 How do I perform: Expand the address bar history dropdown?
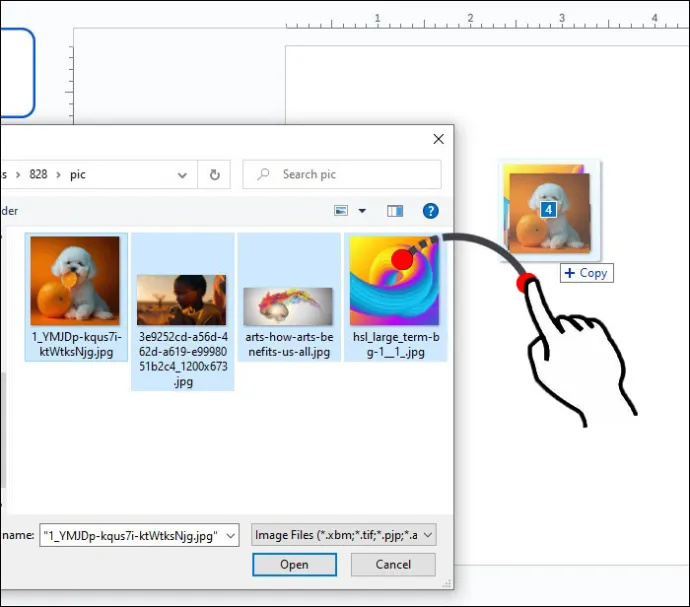[182, 175]
